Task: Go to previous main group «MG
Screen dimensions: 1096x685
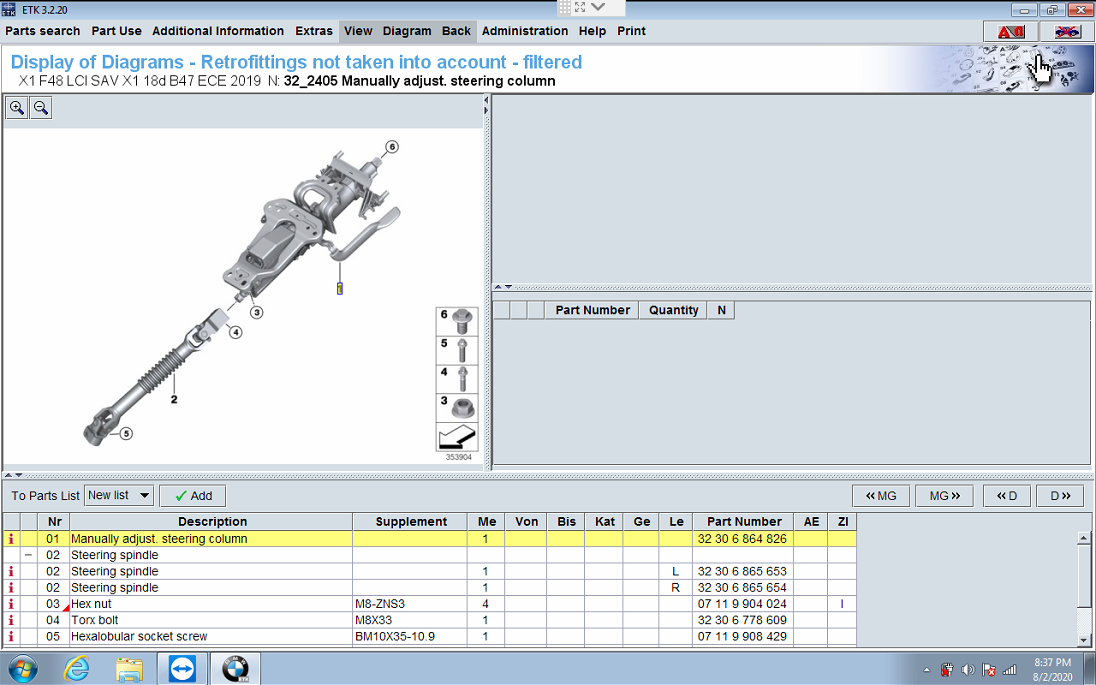Action: [881, 496]
